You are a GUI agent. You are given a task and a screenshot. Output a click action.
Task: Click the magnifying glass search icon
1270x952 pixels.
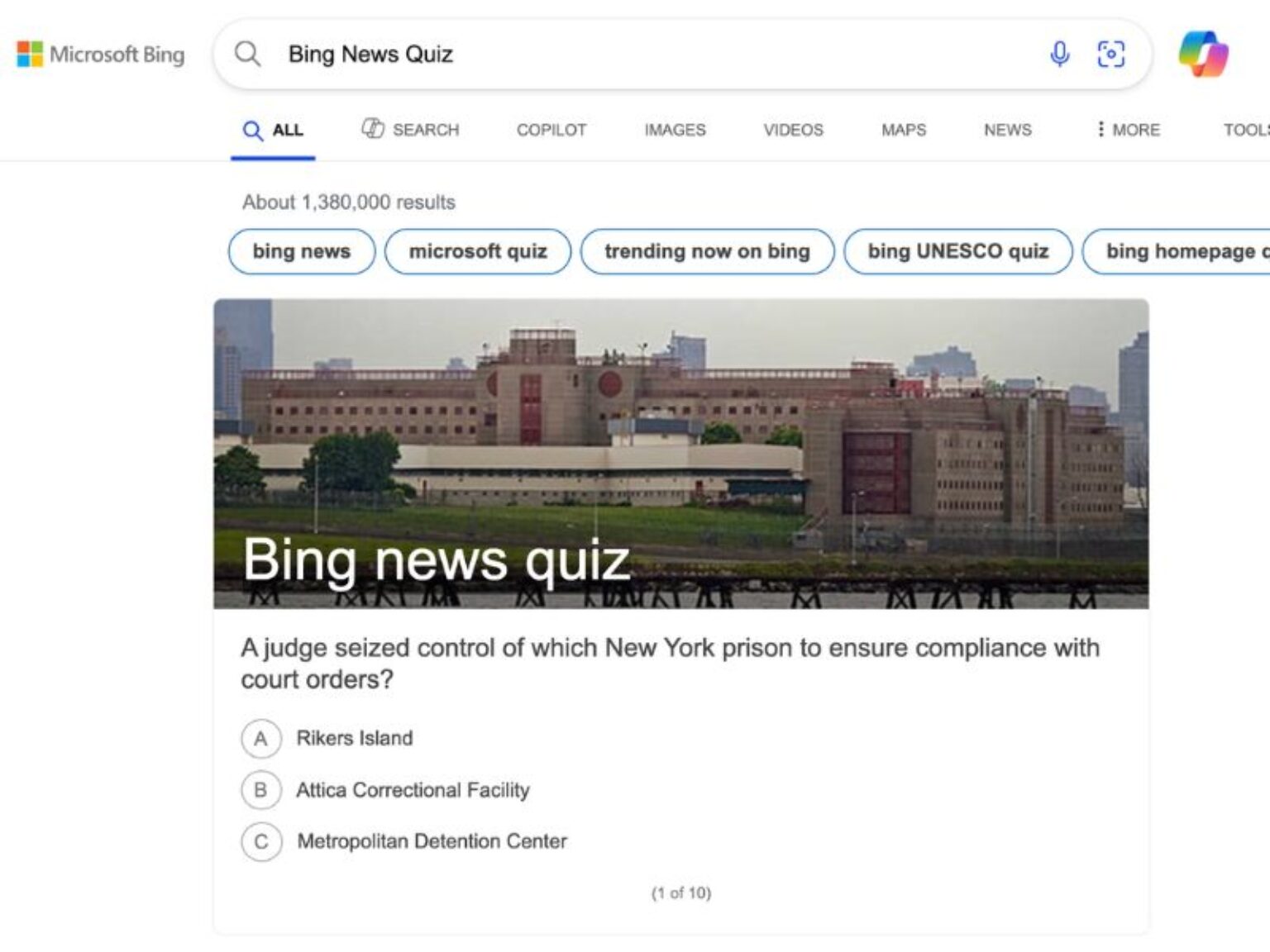click(247, 55)
